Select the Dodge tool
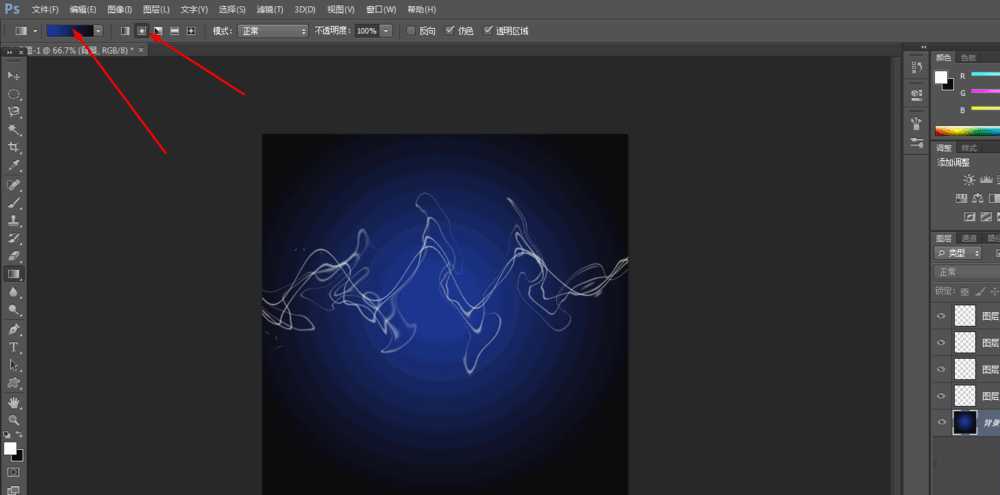This screenshot has height=495, width=1000. 13,310
